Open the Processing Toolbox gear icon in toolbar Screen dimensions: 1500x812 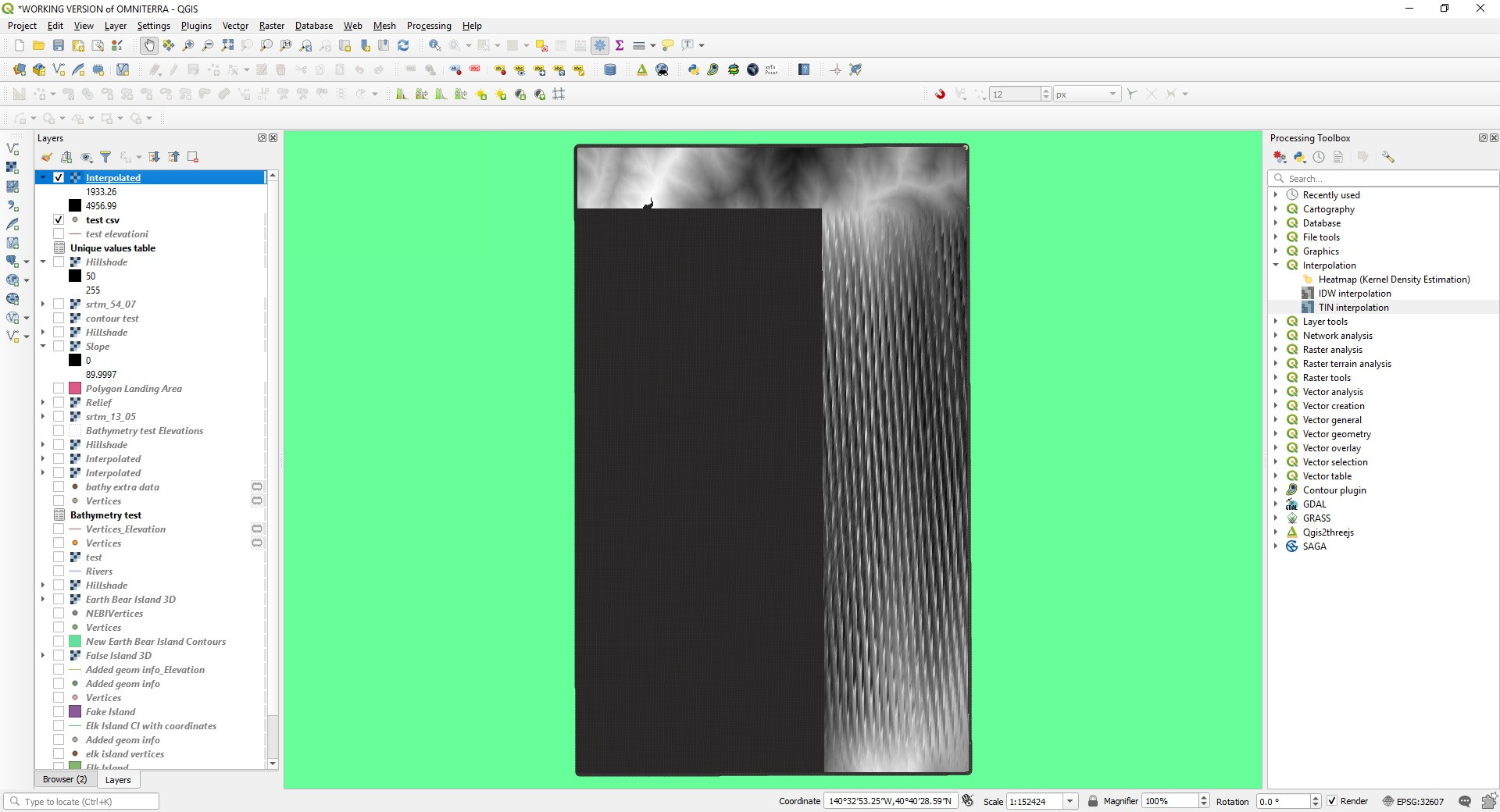600,45
